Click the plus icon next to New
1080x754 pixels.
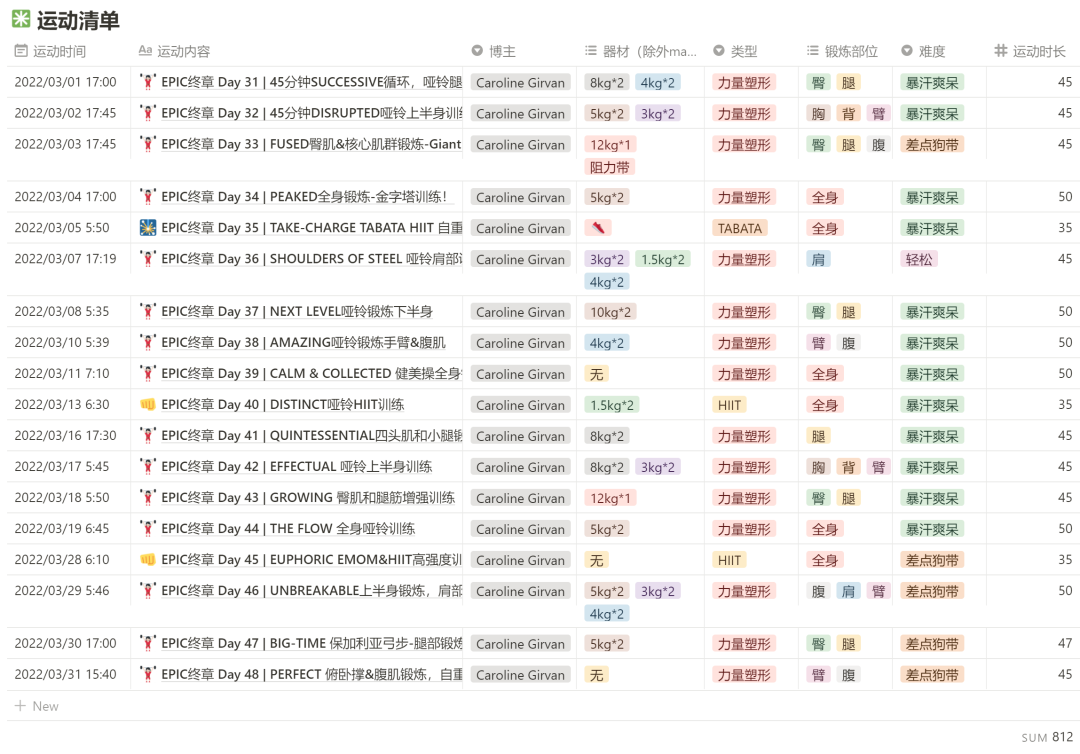[21, 706]
